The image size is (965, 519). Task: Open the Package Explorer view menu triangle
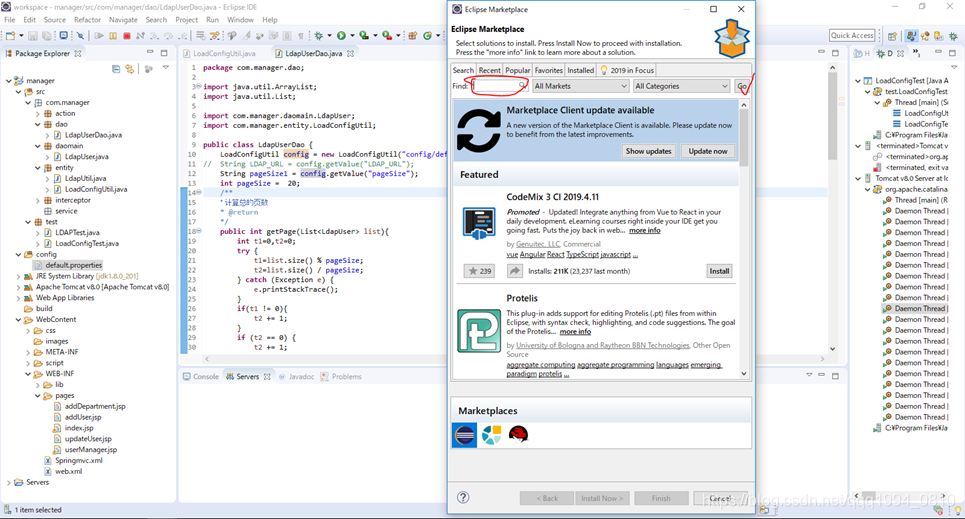(x=166, y=68)
